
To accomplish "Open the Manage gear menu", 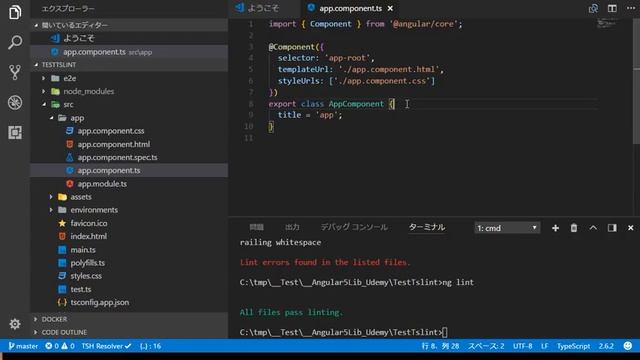I will click(15, 324).
